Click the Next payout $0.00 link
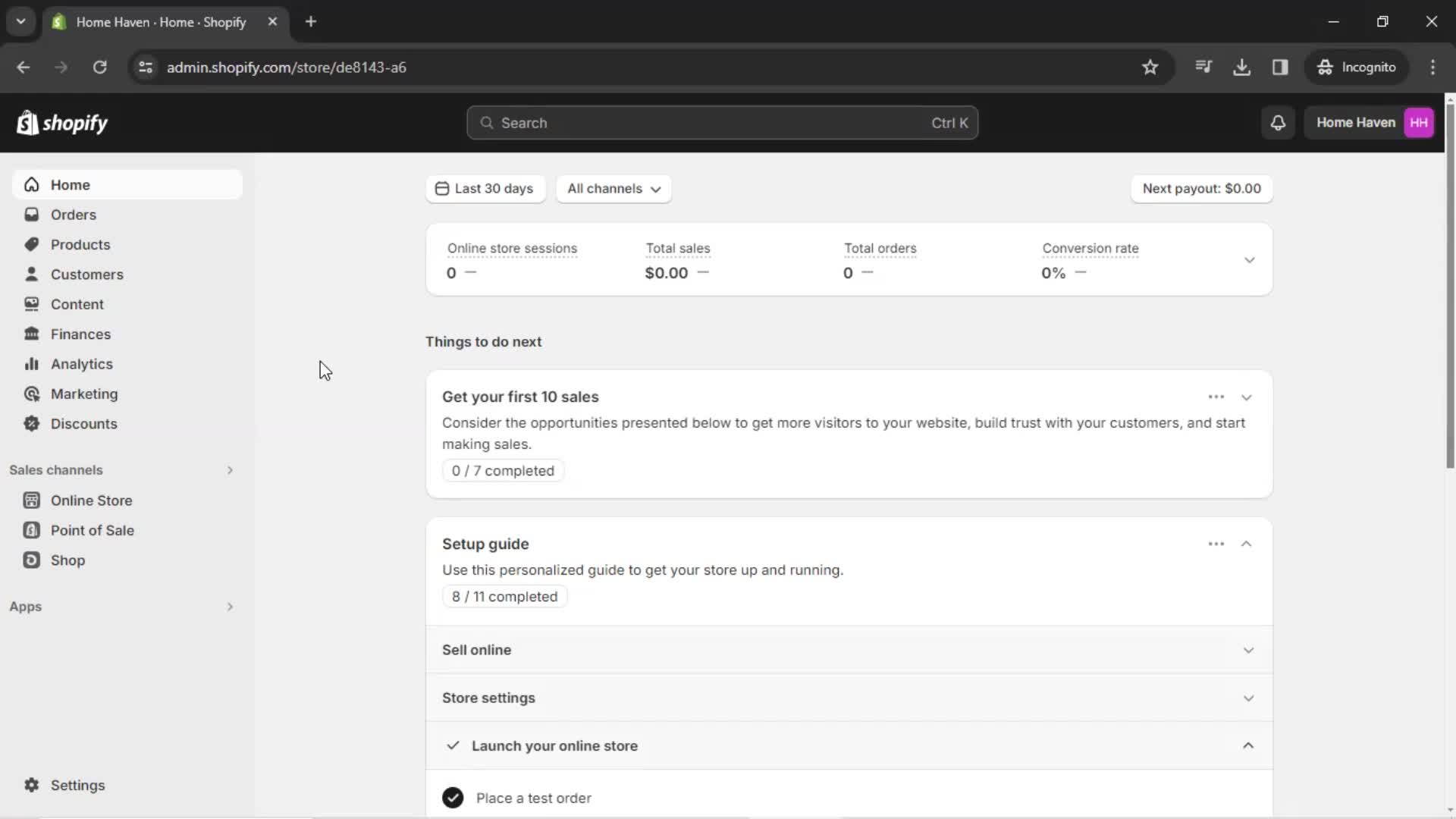The image size is (1456, 819). [x=1201, y=188]
